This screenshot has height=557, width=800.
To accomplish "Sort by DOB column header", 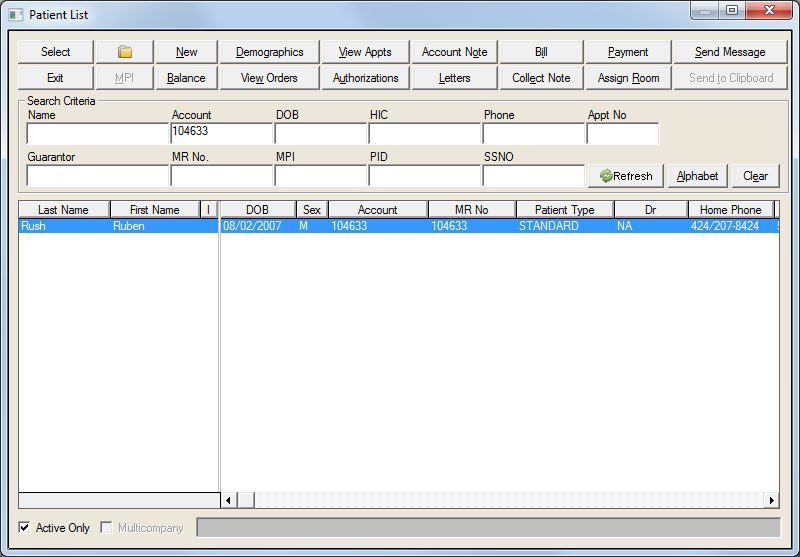I will tap(257, 210).
